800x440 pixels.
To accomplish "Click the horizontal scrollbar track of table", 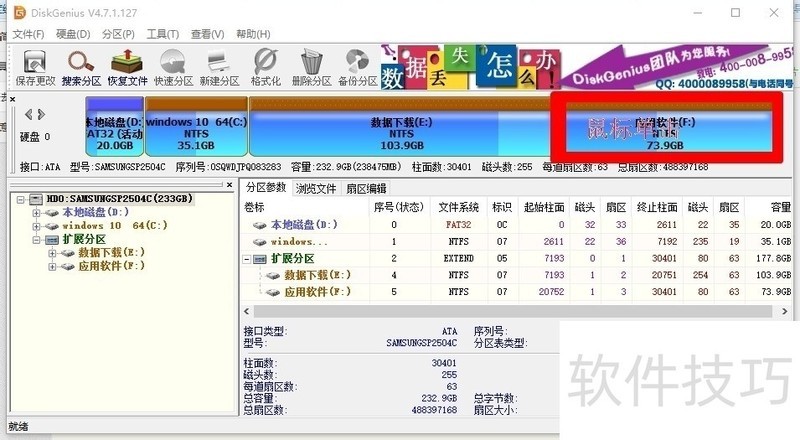I will (x=513, y=311).
